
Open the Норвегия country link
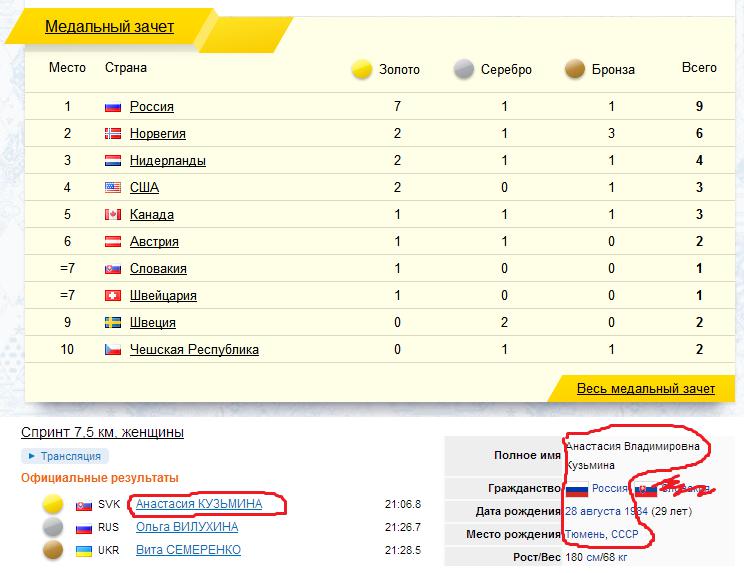pos(158,133)
